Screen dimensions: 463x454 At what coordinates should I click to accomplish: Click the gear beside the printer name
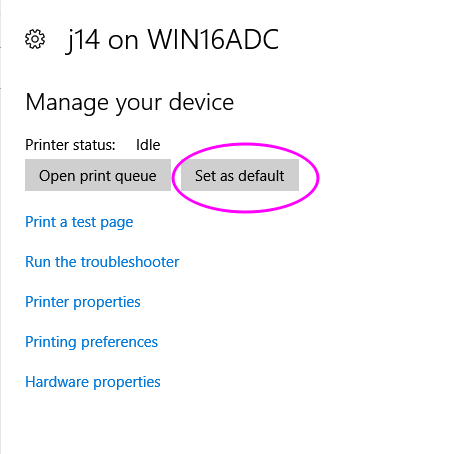click(35, 39)
